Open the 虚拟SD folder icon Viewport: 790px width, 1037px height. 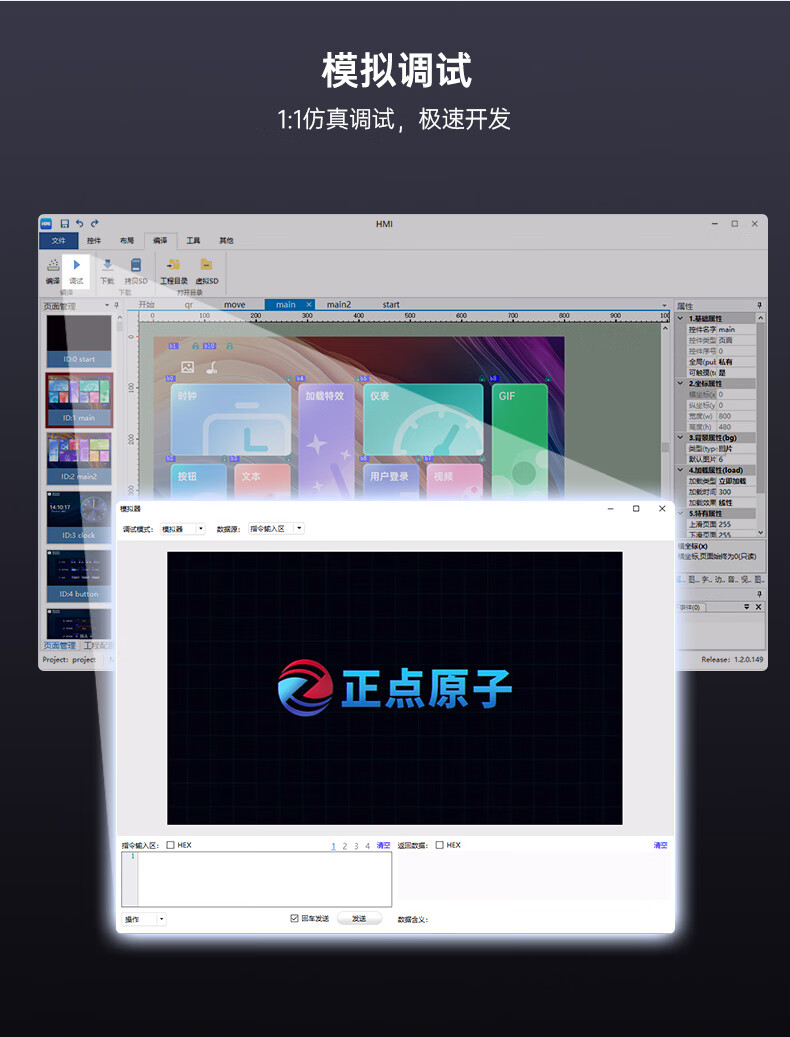point(206,265)
